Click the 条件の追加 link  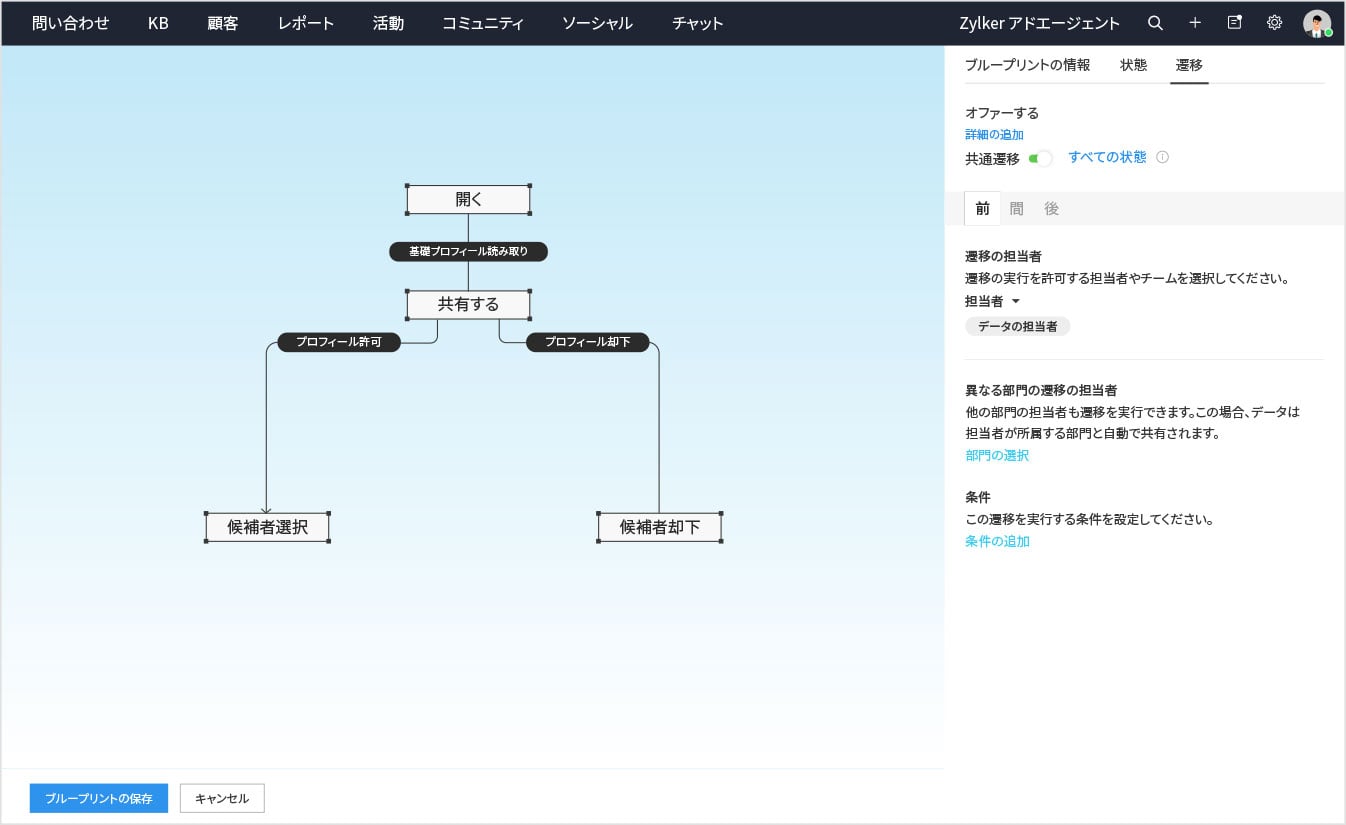(997, 541)
